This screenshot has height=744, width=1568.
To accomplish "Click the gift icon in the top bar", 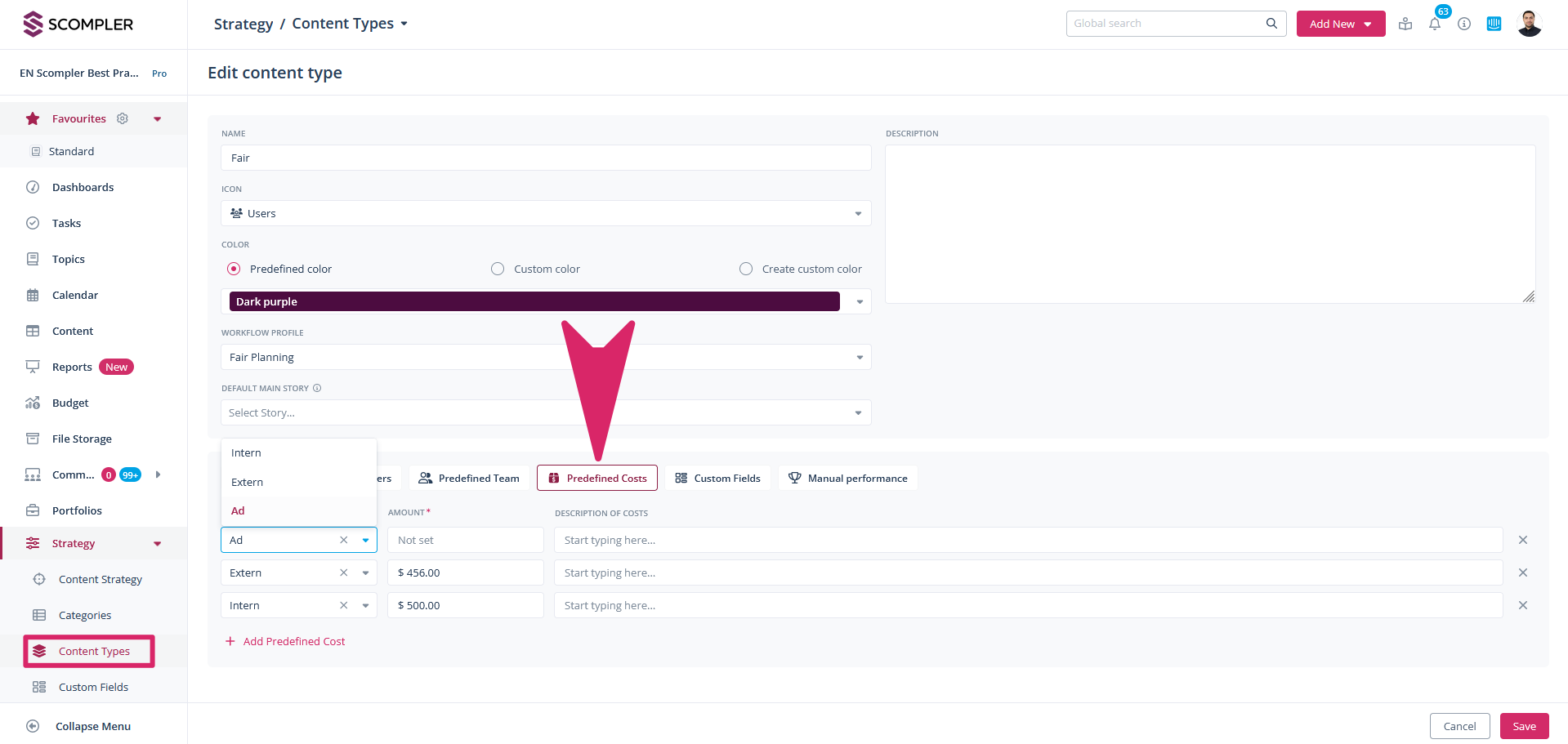I will (1405, 24).
